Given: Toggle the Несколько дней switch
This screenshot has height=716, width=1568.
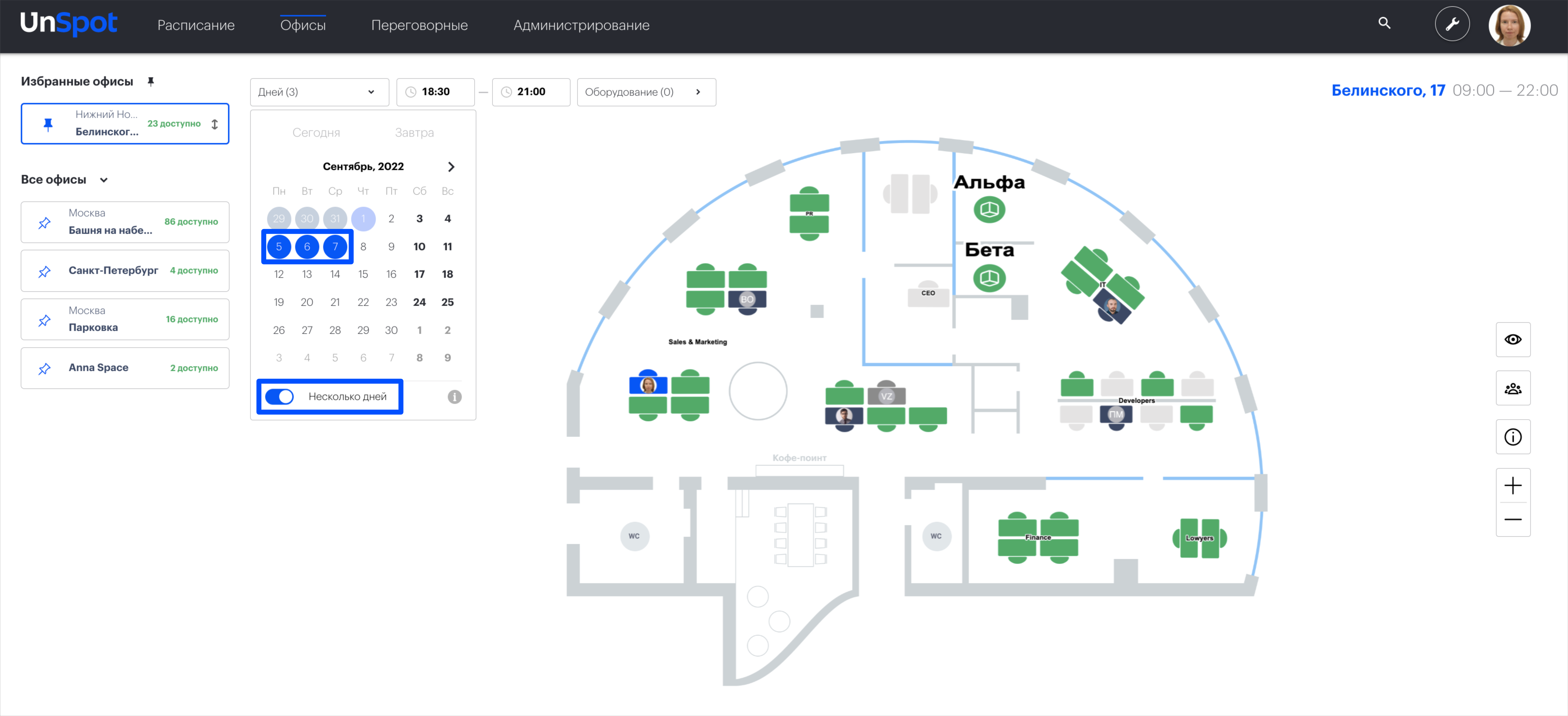Looking at the screenshot, I should pos(279,397).
